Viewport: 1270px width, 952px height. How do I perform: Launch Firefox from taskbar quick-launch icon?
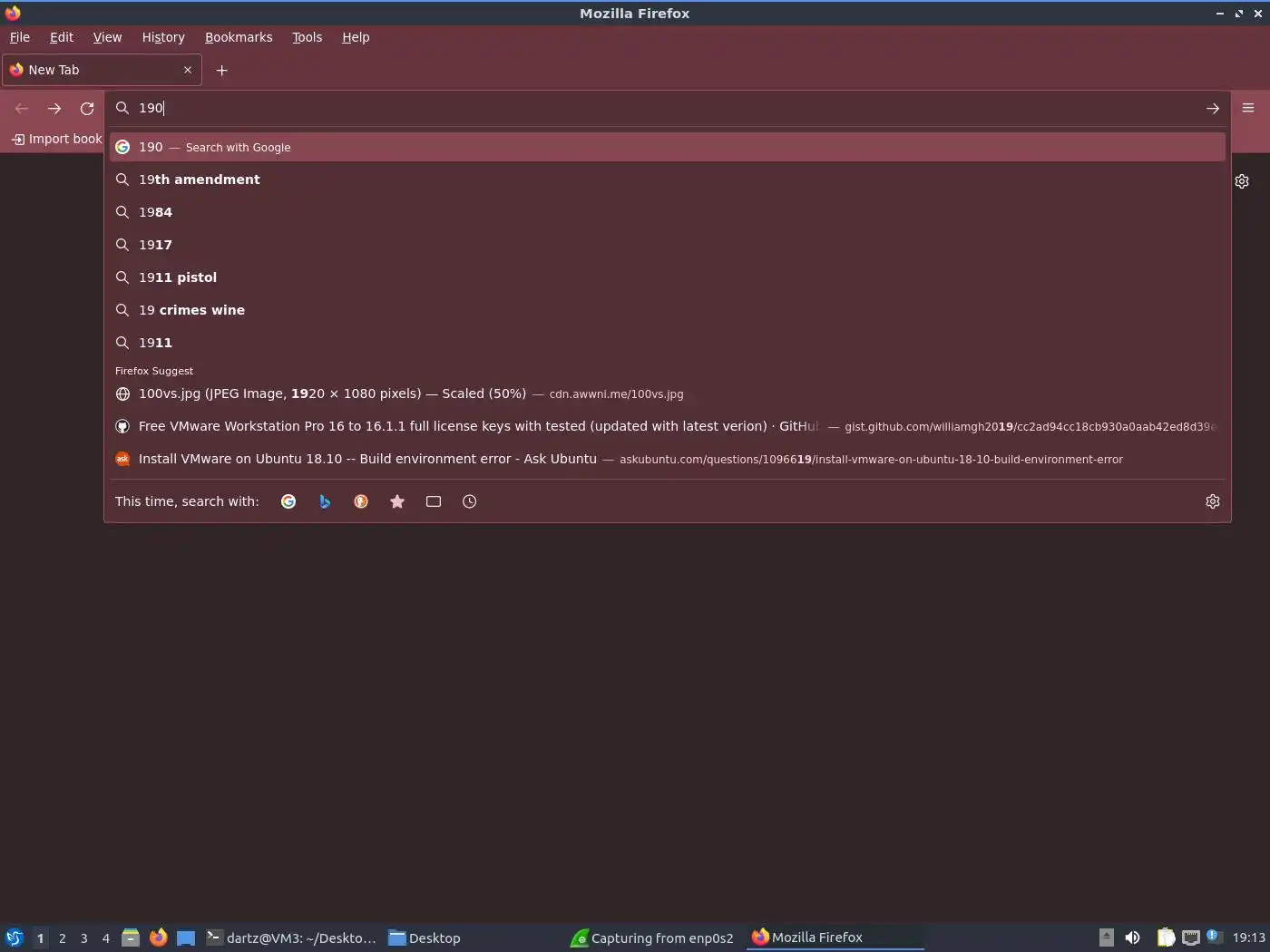click(158, 937)
